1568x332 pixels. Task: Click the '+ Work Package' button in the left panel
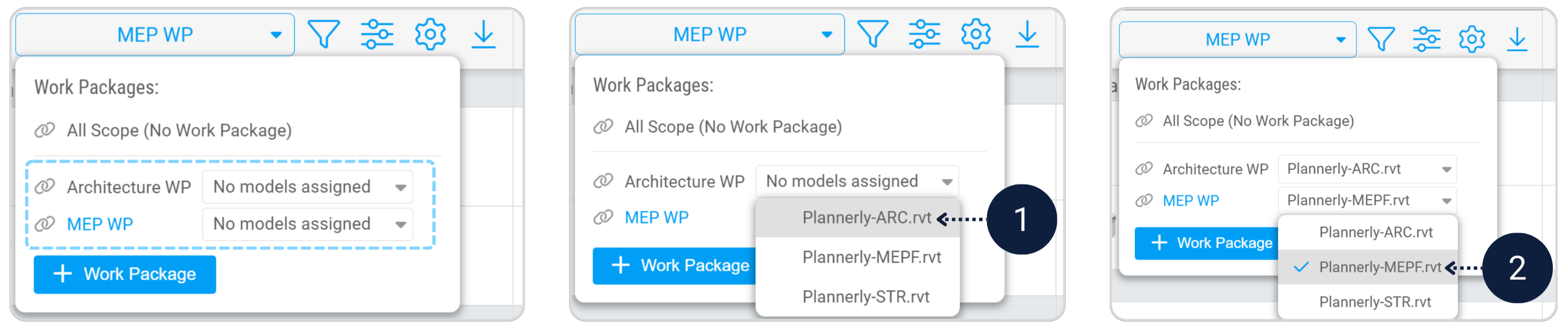125,274
